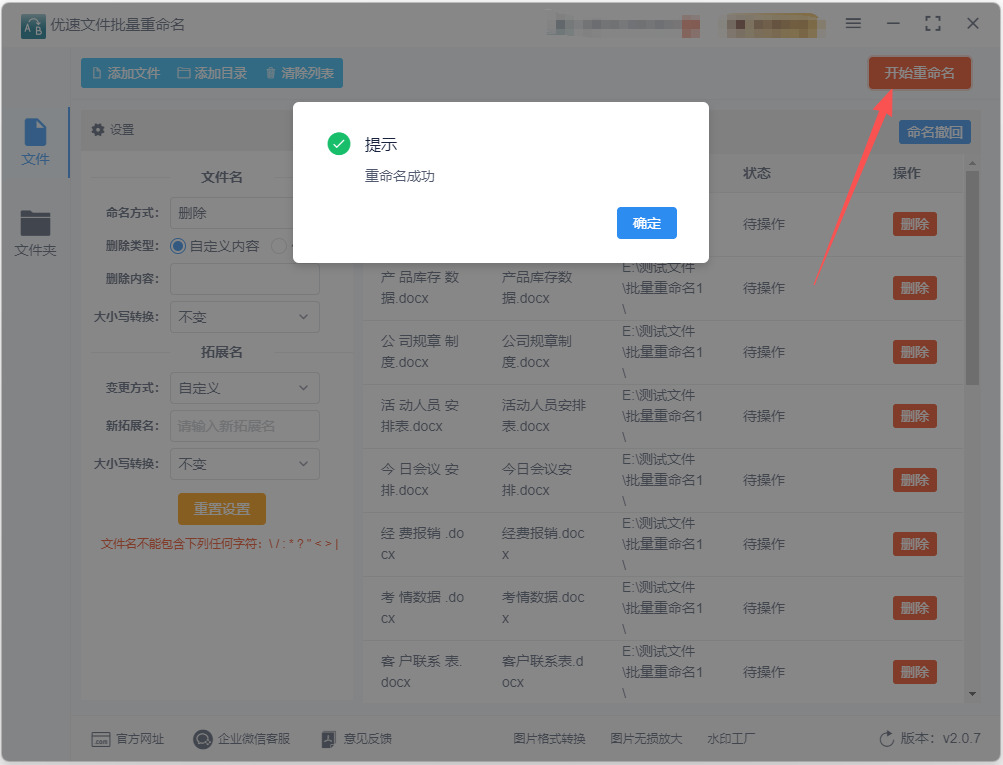Image resolution: width=1003 pixels, height=765 pixels.
Task: Open the 图片无损放大 link
Action: click(x=646, y=739)
